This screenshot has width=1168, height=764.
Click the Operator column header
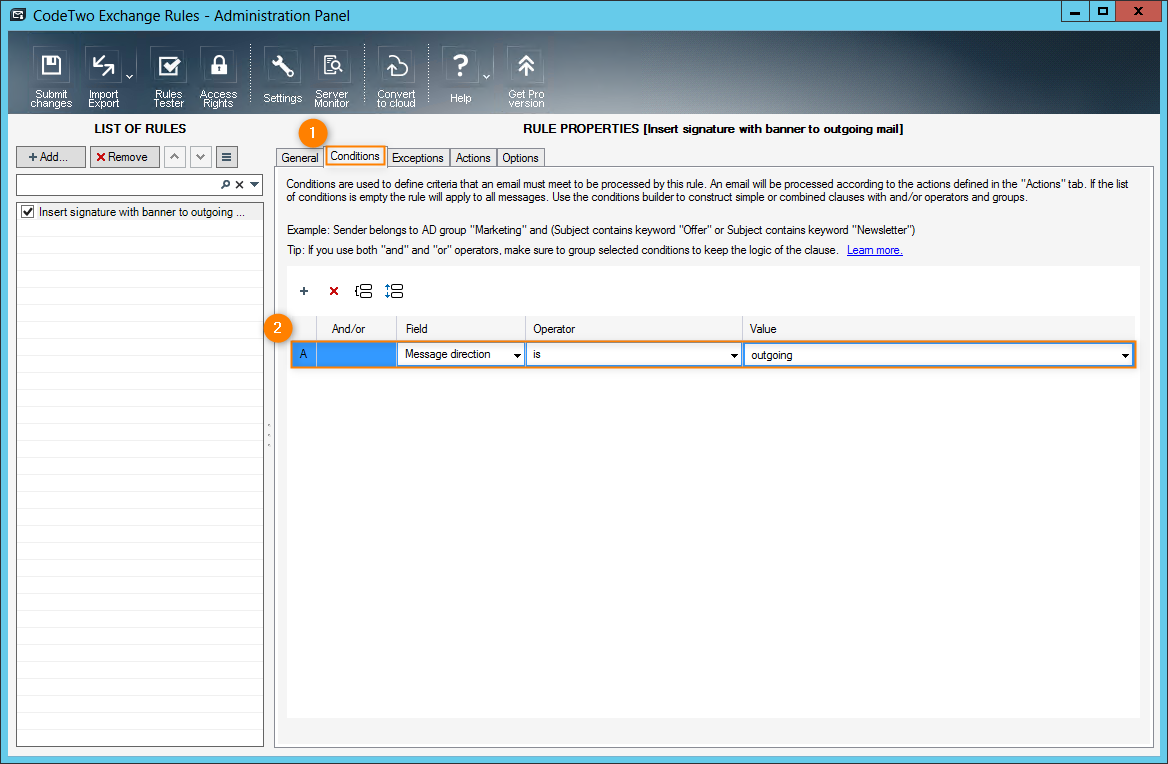[x=634, y=329]
